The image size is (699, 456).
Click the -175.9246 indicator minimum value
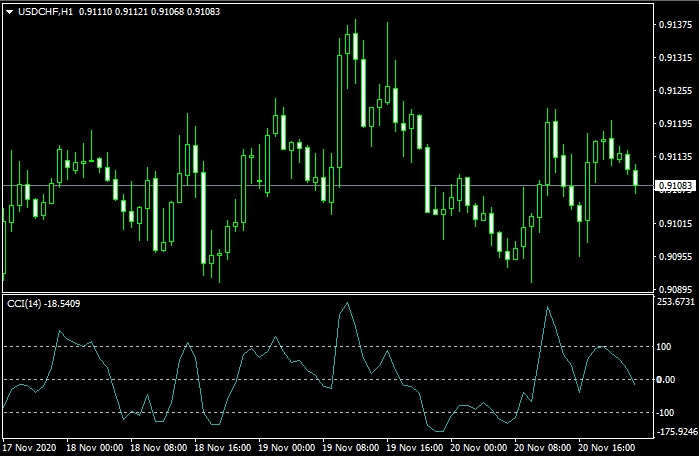tap(676, 432)
